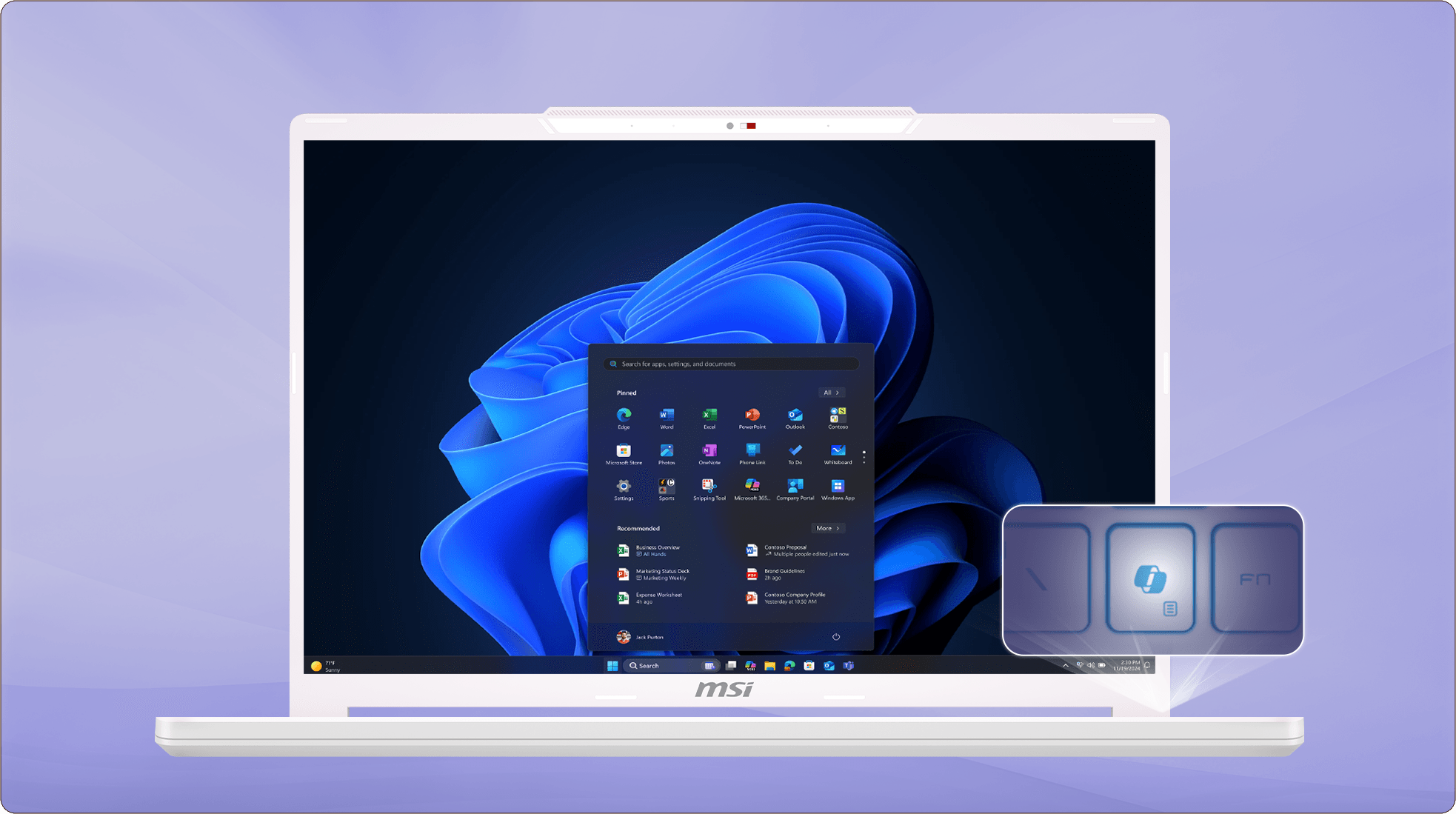Click the Windows Start button on the taskbar

tap(612, 666)
